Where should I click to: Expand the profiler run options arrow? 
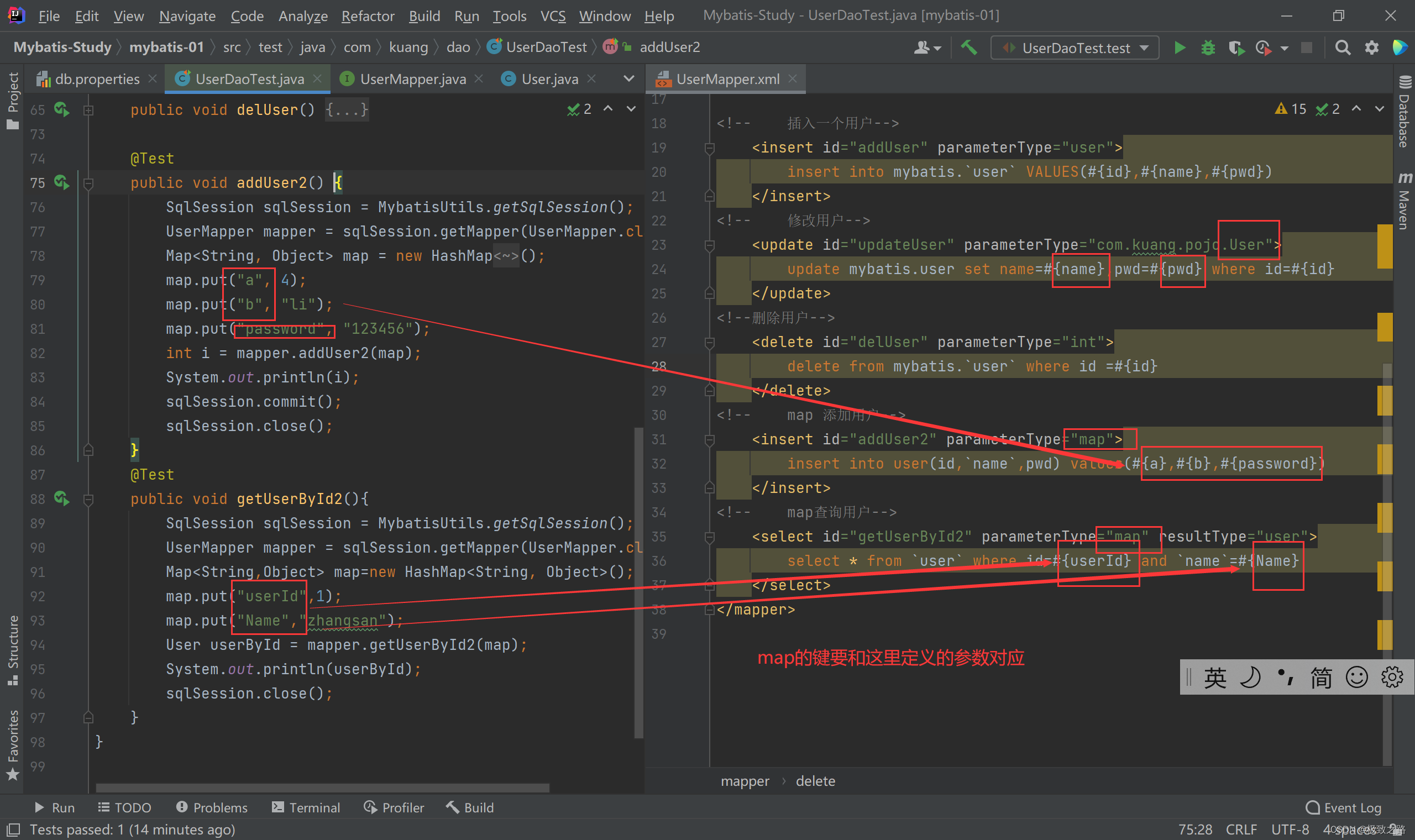(x=1284, y=48)
